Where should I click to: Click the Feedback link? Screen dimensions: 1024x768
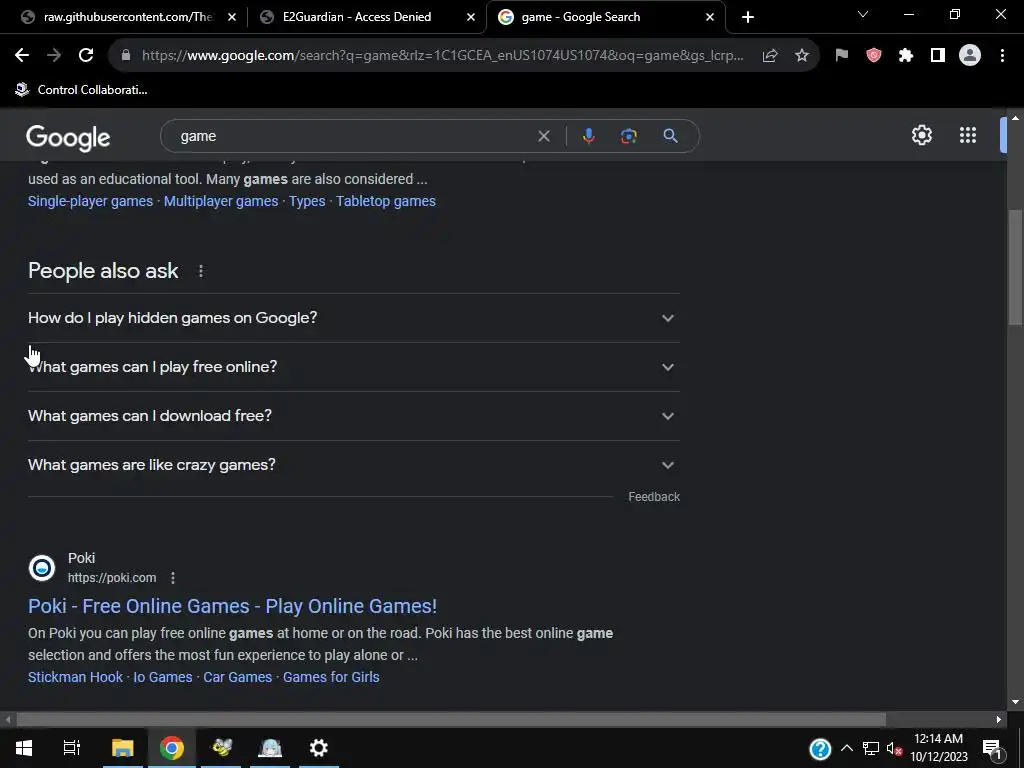654,497
